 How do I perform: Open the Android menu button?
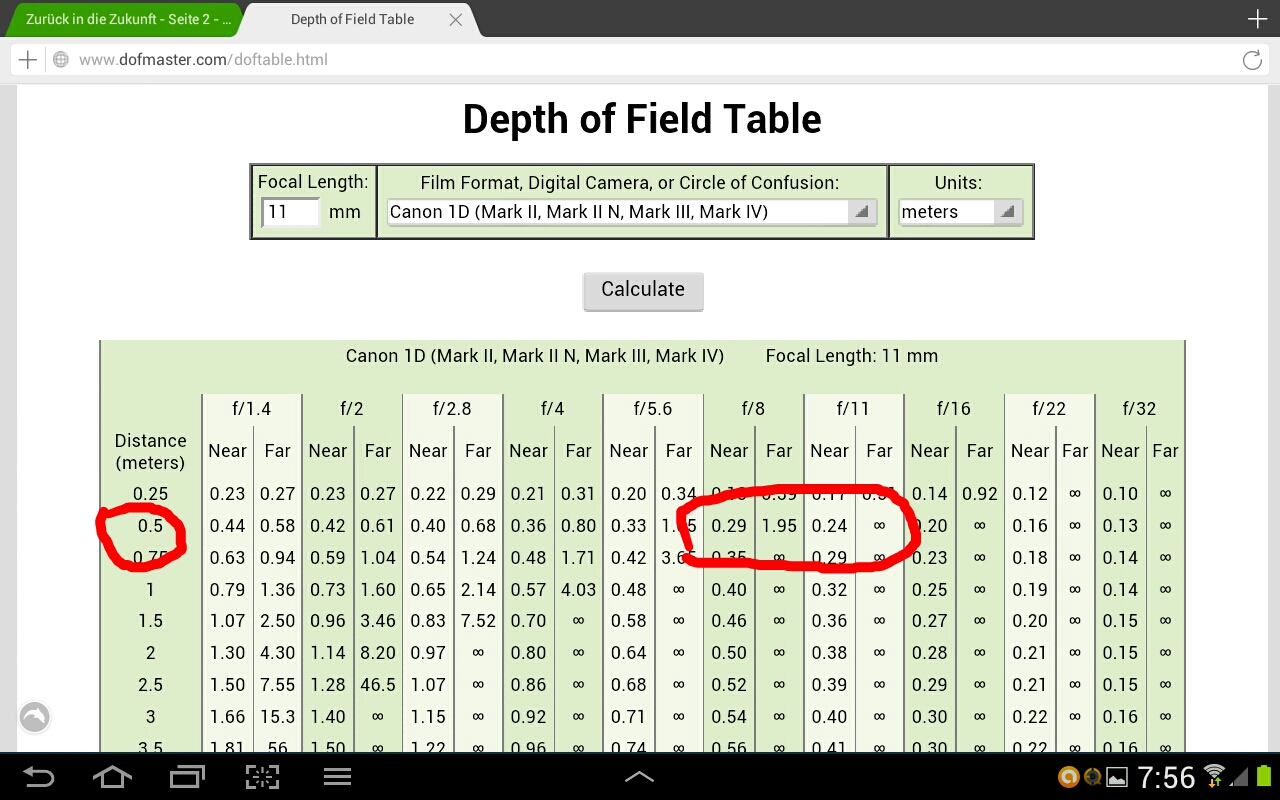pyautogui.click(x=337, y=777)
